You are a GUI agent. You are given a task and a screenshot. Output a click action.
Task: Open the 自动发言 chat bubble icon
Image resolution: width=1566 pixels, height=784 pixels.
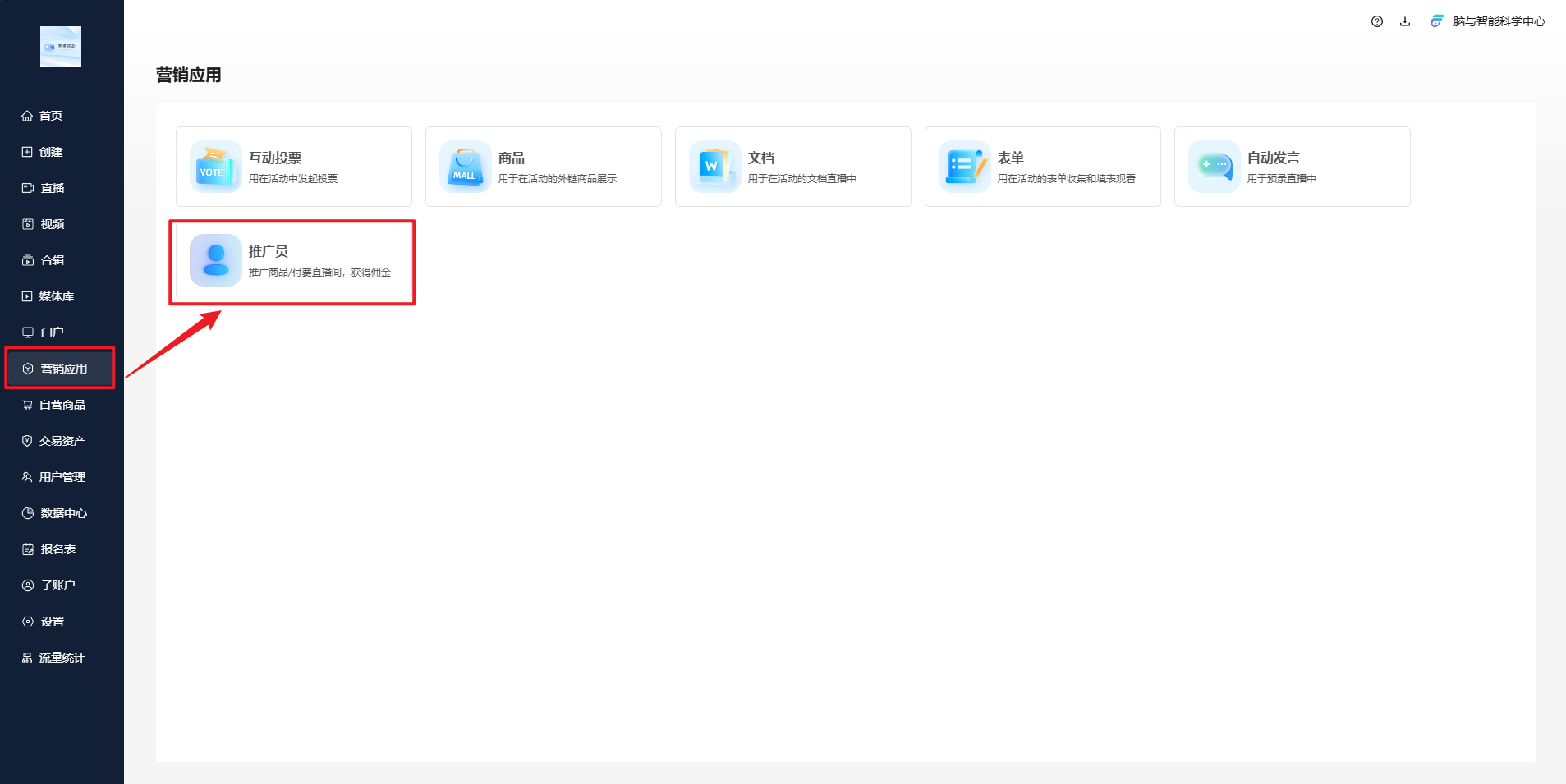point(1214,167)
